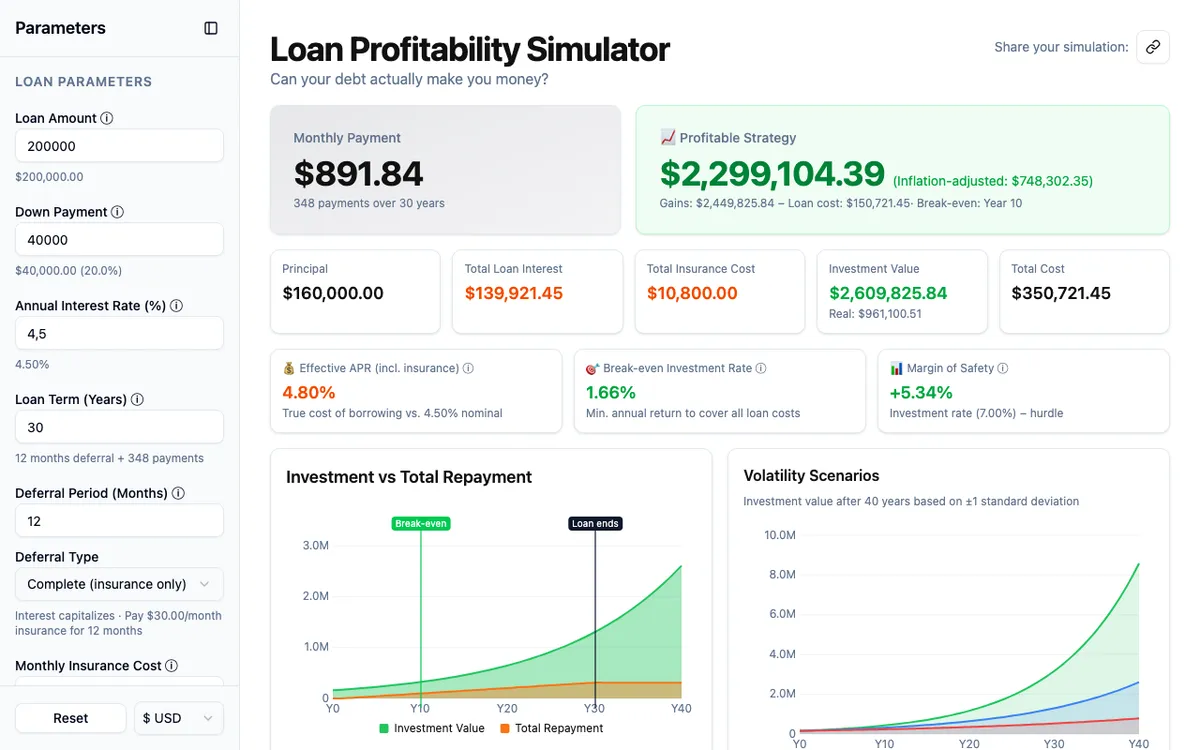Show info tooltip for Loan Amount
The width and height of the screenshot is (1200, 750).
(107, 118)
